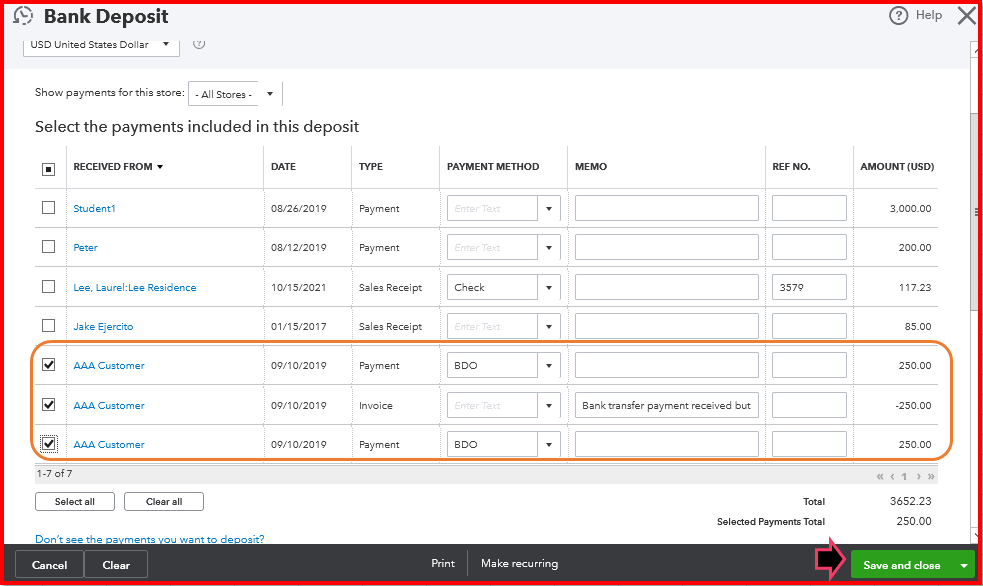
Task: Click the date 10/15/2021
Action: point(298,288)
